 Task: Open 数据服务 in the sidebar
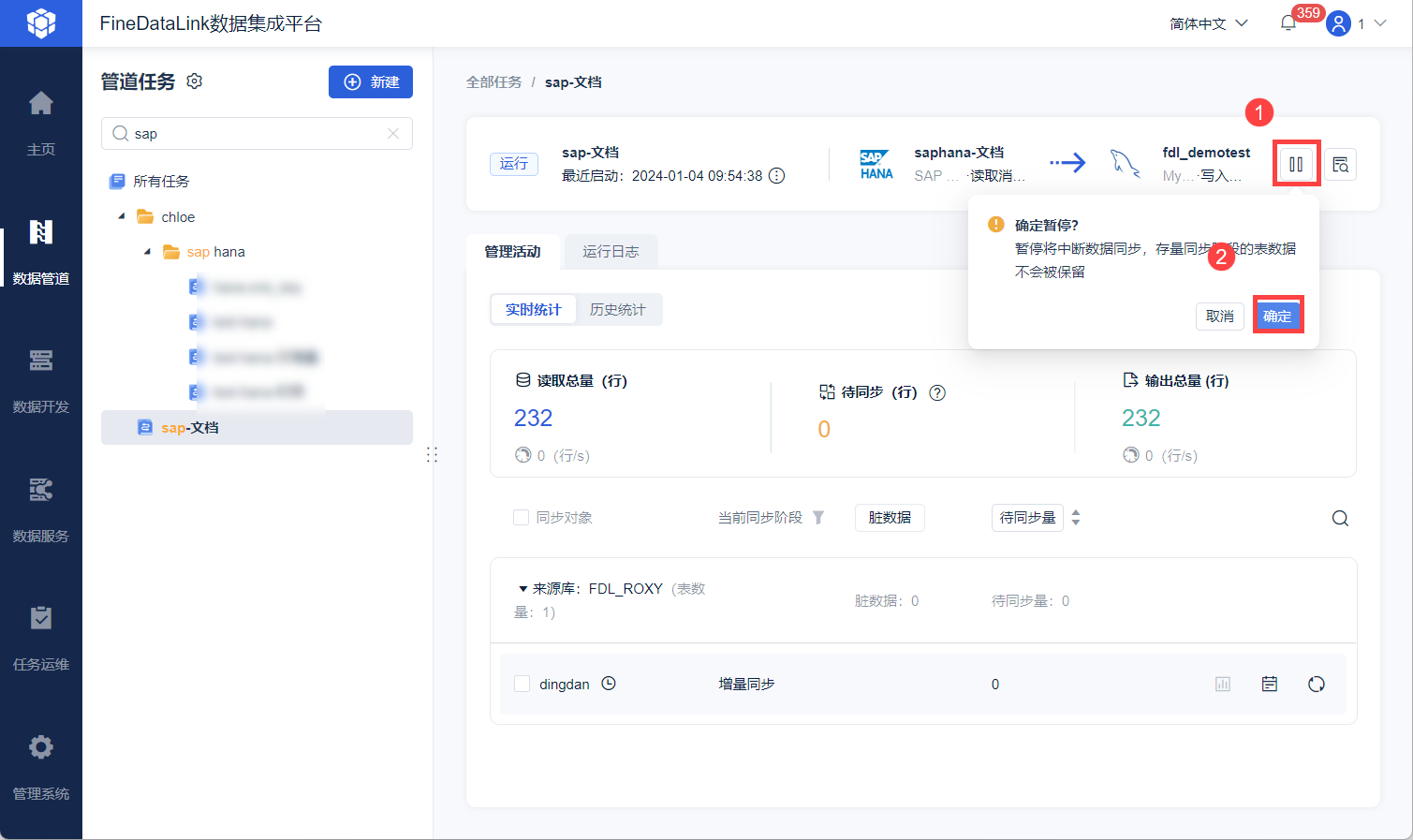(x=41, y=508)
